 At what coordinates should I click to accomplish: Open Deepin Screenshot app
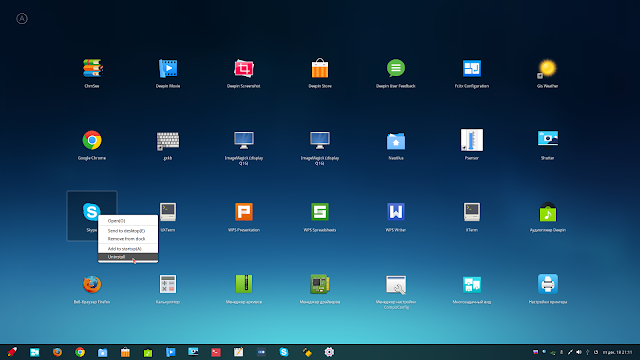coord(244,68)
